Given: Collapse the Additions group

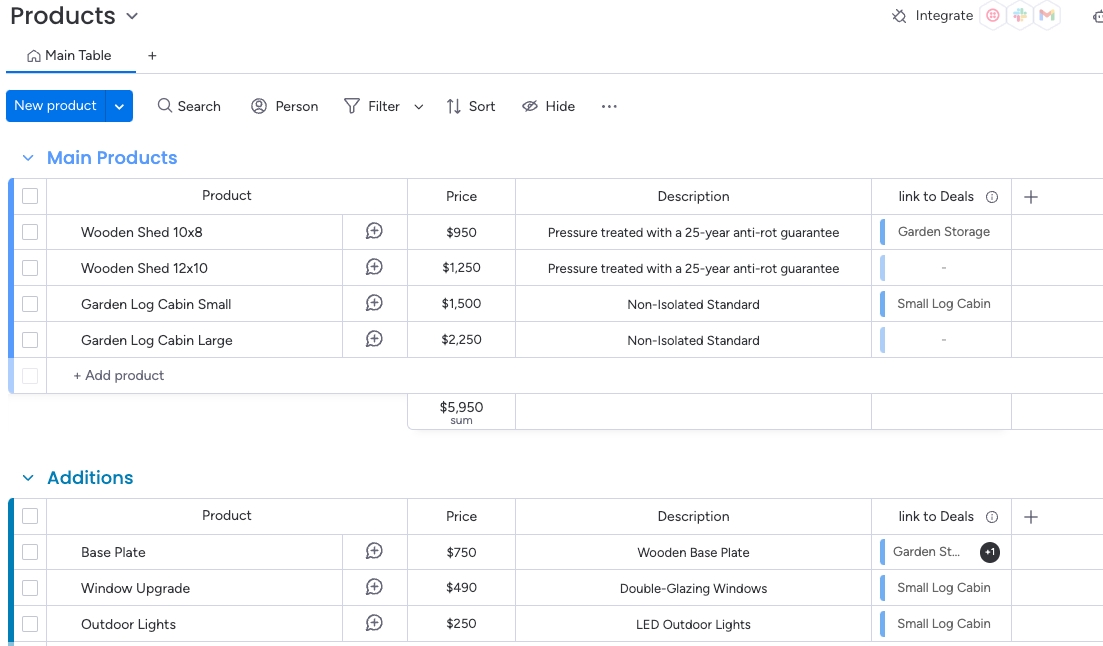Looking at the screenshot, I should click(x=28, y=478).
